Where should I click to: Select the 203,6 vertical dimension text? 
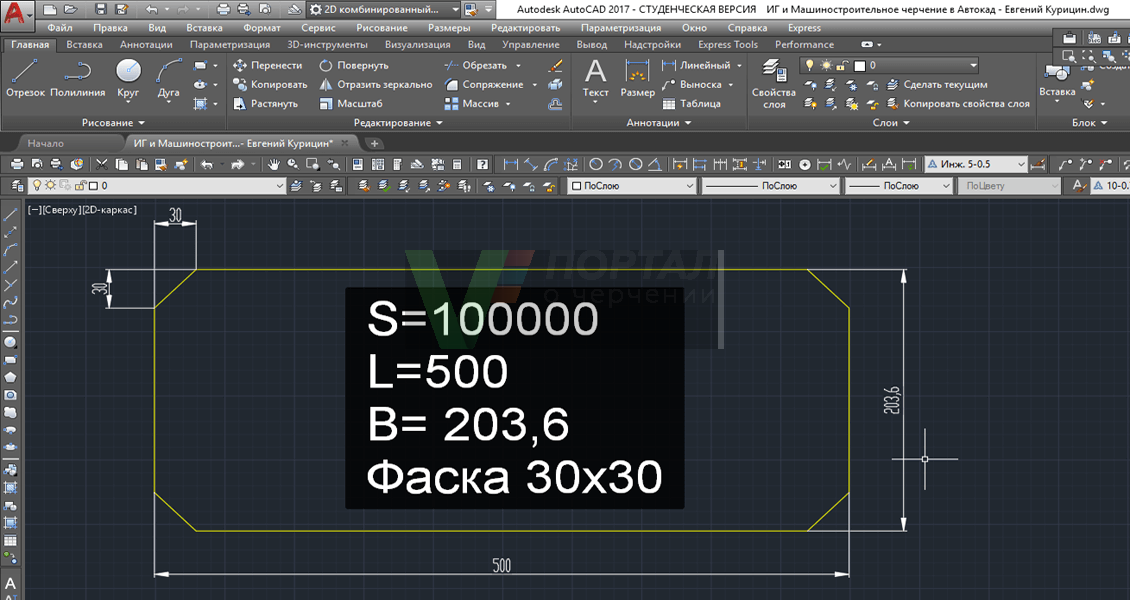891,399
